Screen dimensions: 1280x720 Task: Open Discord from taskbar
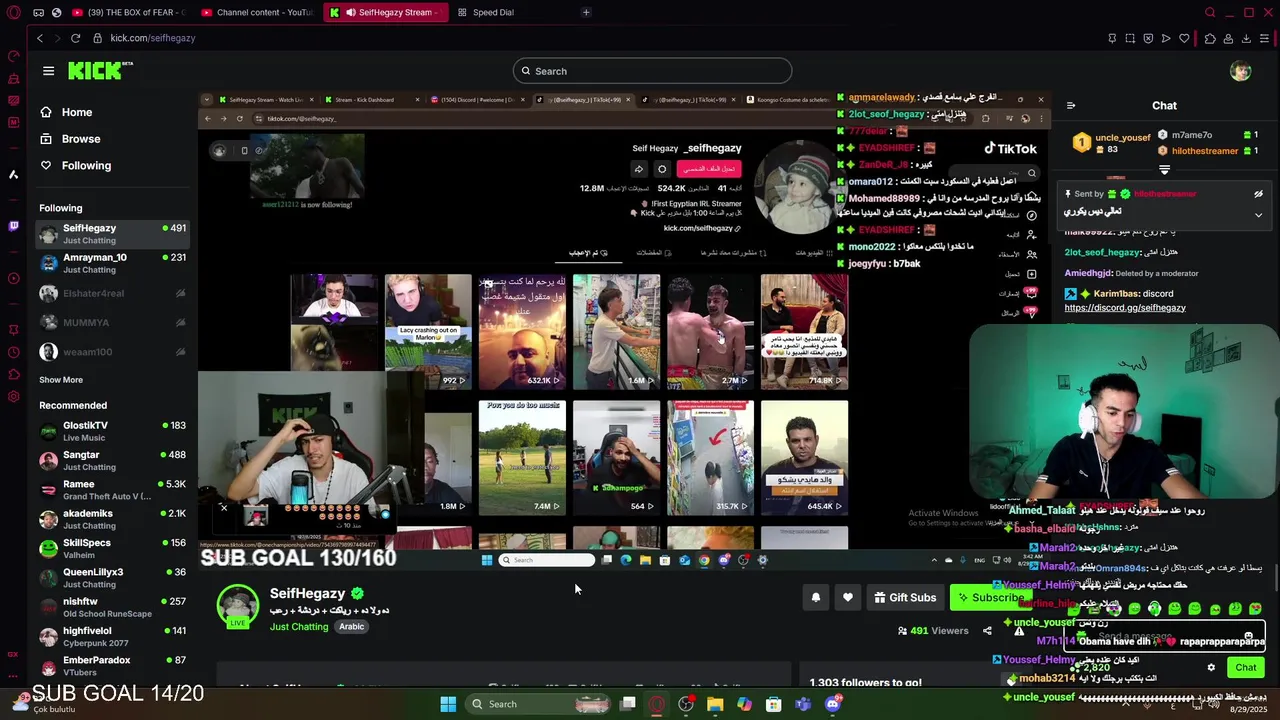(x=833, y=704)
